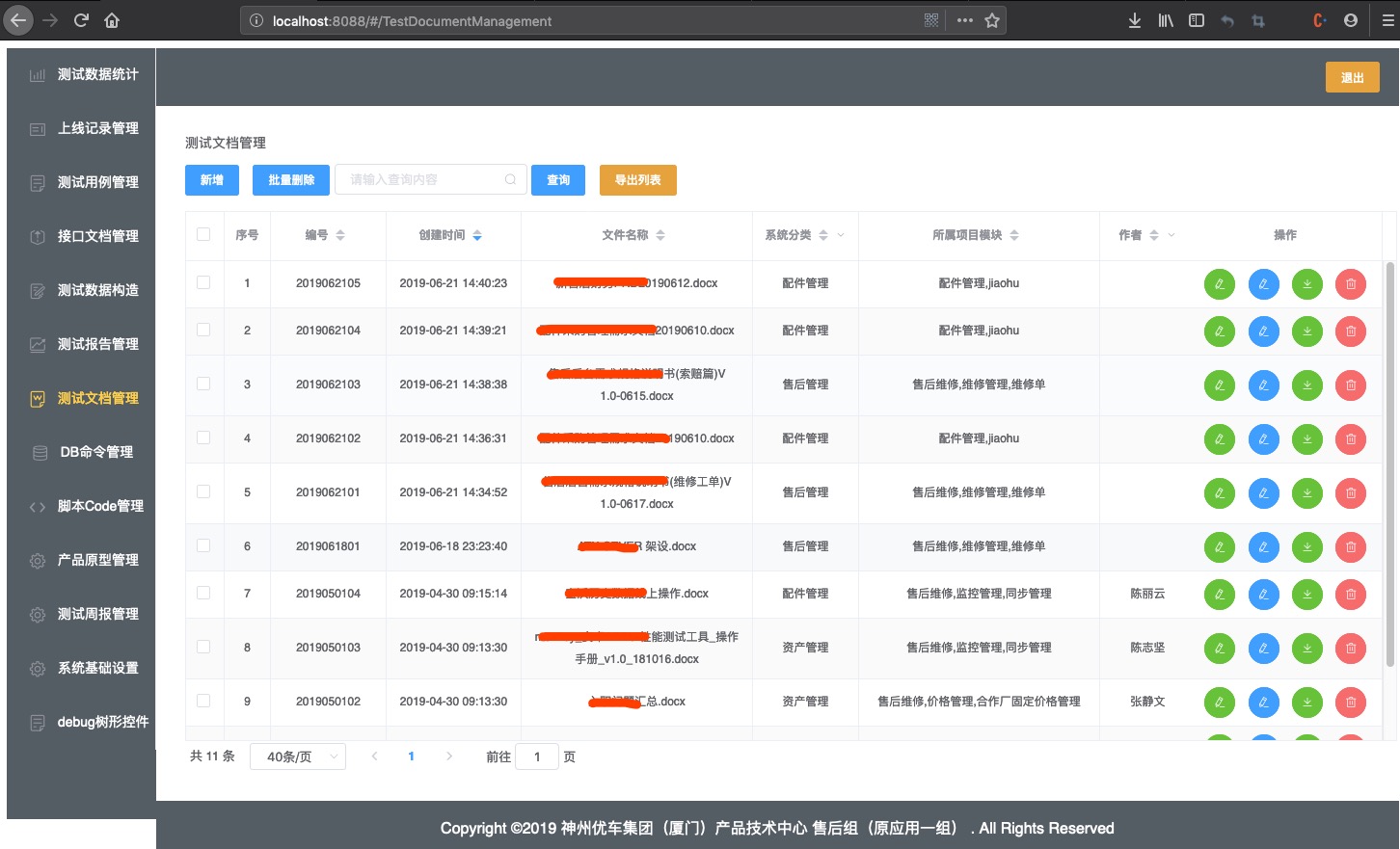
Task: Focus the 请输入查询内容 search field
Action: click(431, 179)
